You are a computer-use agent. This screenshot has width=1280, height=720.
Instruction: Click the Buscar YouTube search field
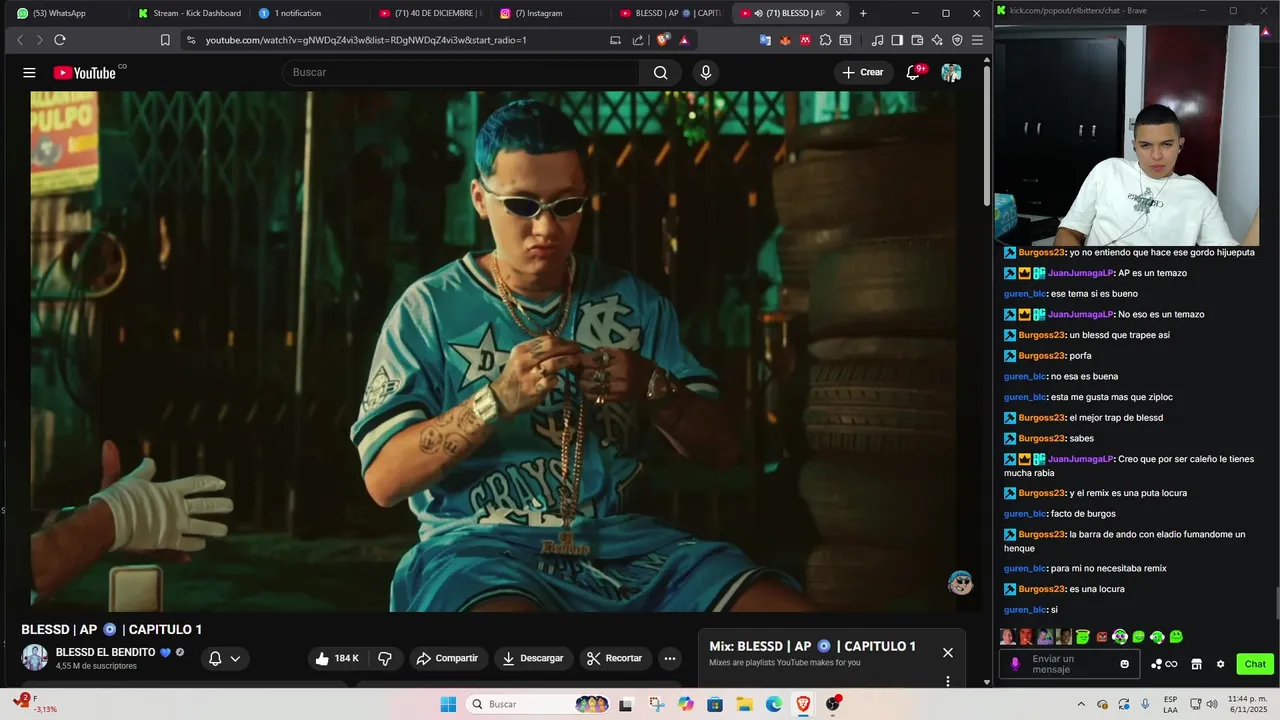coord(460,72)
